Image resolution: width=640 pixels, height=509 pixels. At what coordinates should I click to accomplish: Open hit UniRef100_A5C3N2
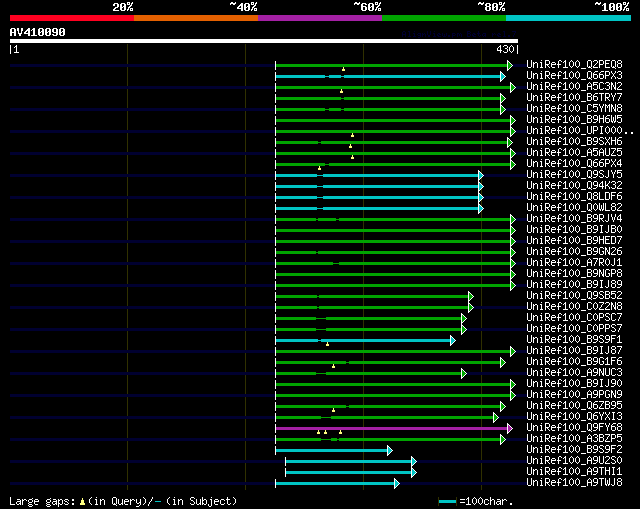(574, 87)
